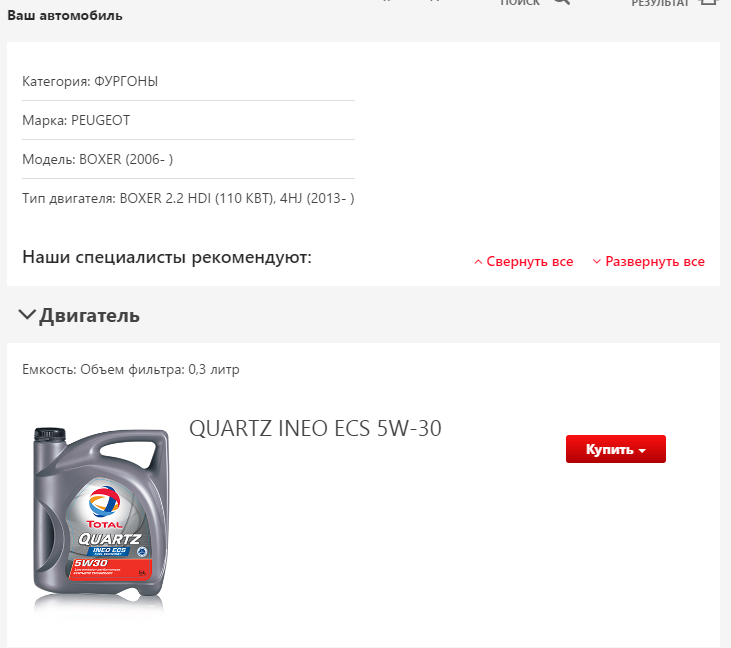Select the Тип двигателя BOXER 2.2 HDI row
The image size is (731, 648).
click(x=188, y=198)
